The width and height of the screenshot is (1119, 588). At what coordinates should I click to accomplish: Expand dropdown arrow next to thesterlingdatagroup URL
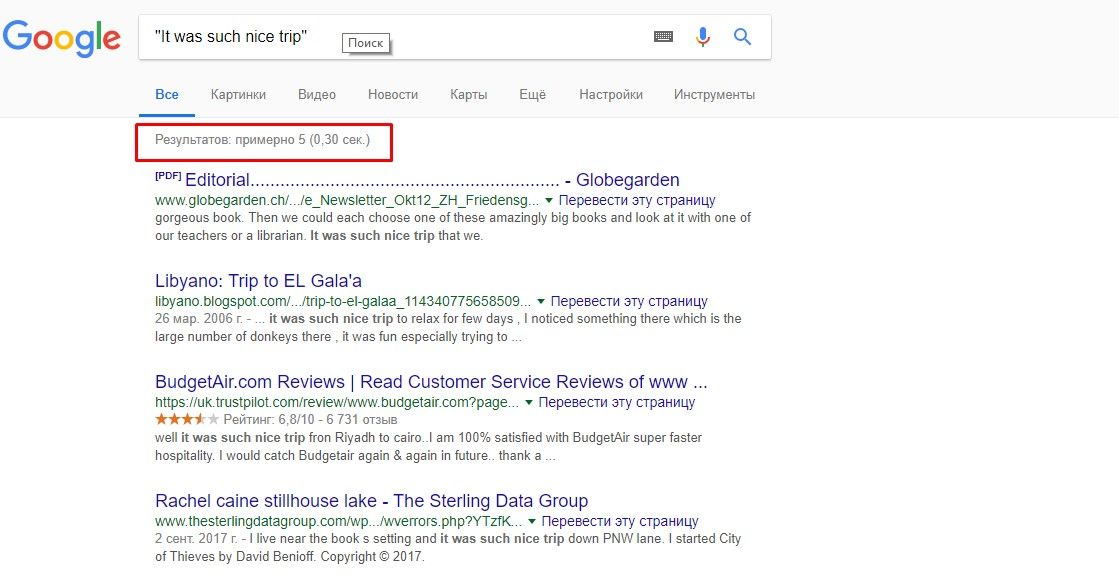[x=532, y=522]
